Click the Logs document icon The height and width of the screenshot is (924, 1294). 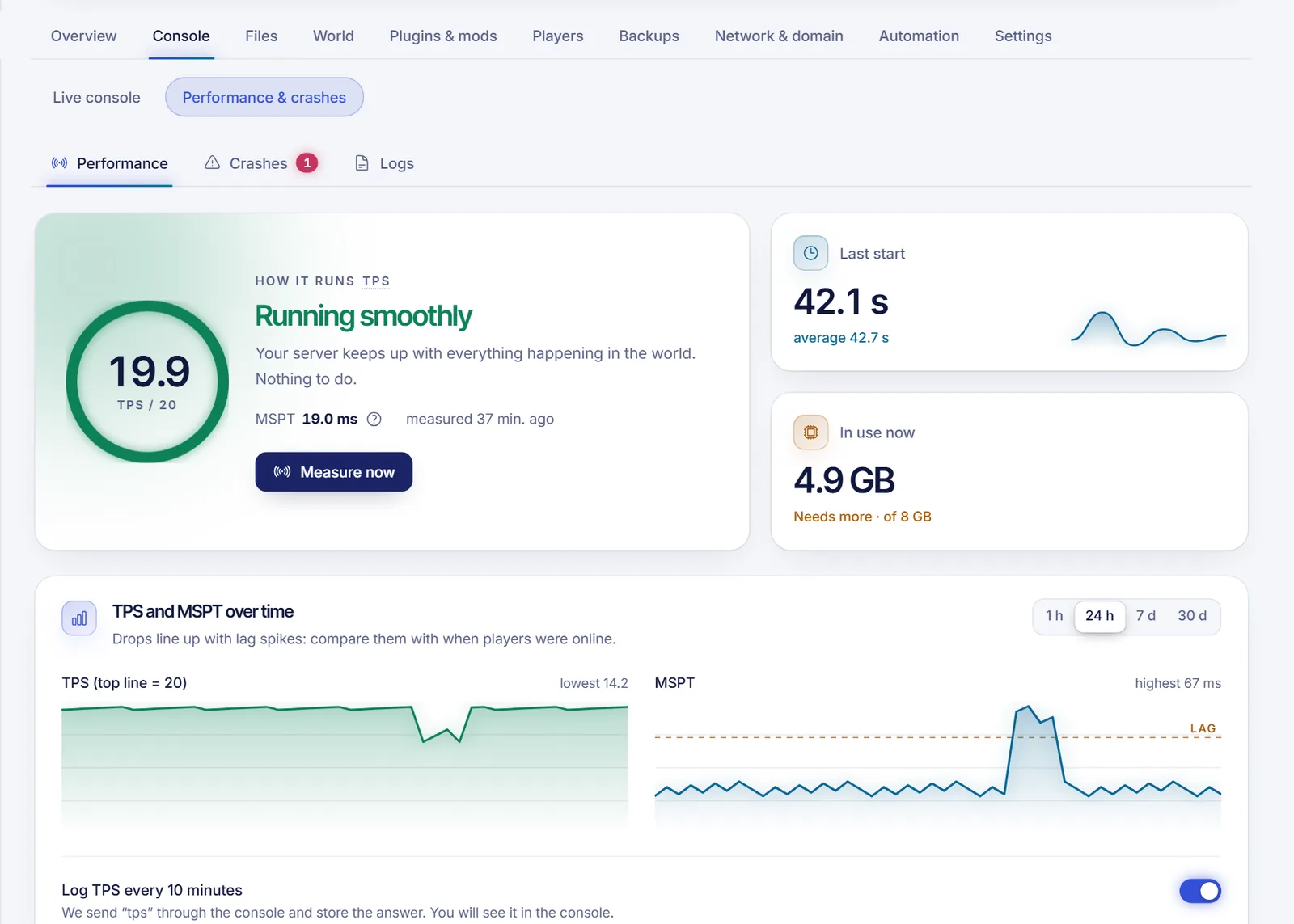click(362, 163)
